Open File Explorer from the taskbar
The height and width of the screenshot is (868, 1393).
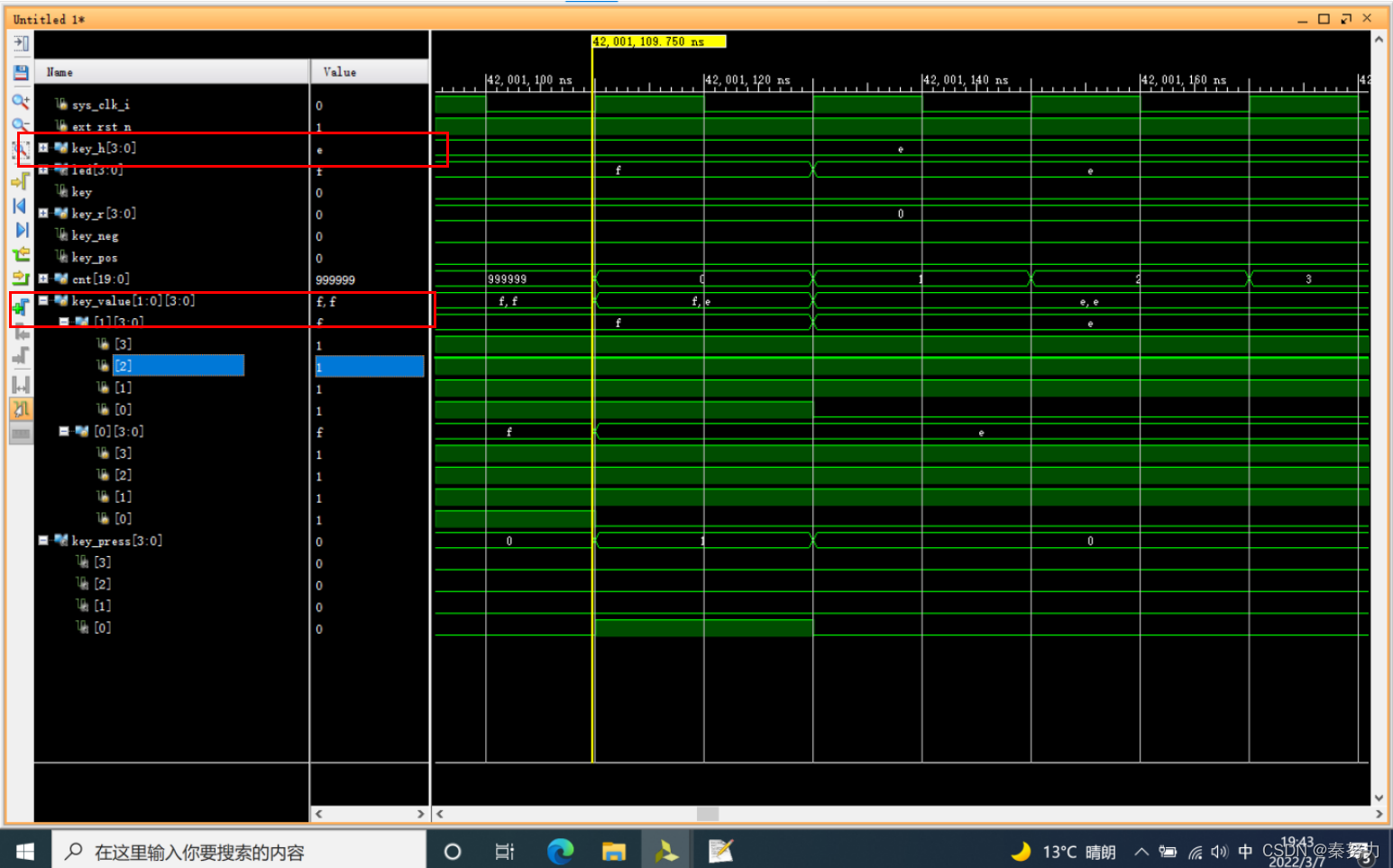coord(614,852)
